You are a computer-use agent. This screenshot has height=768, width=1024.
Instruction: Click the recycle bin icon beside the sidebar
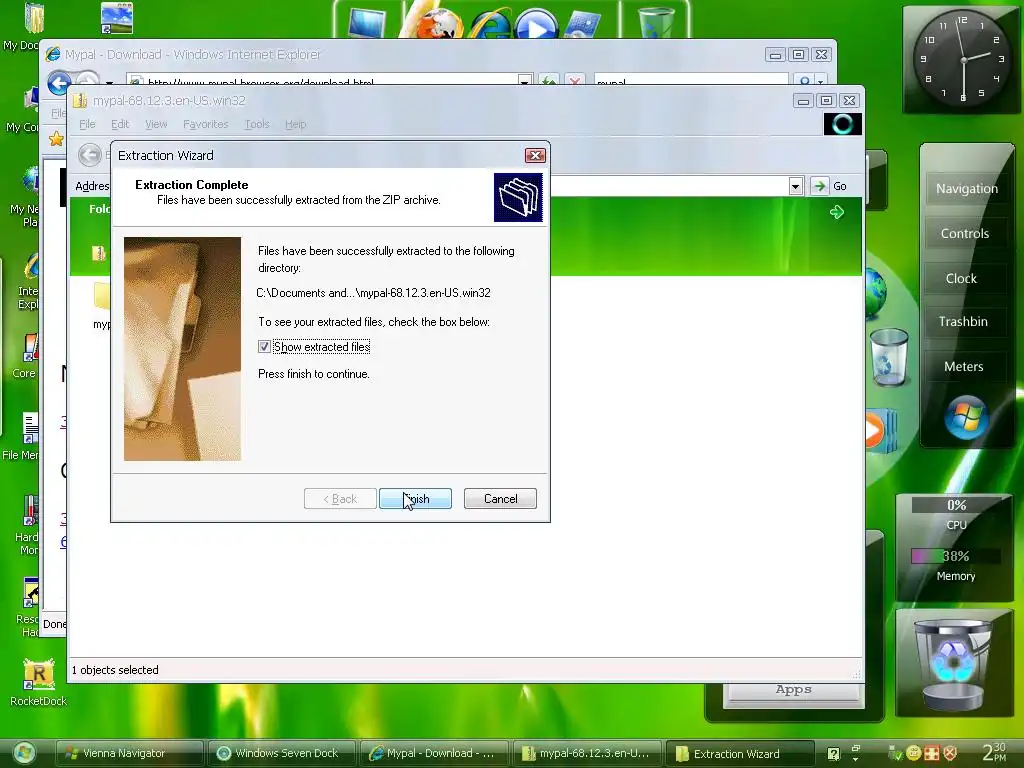point(889,357)
